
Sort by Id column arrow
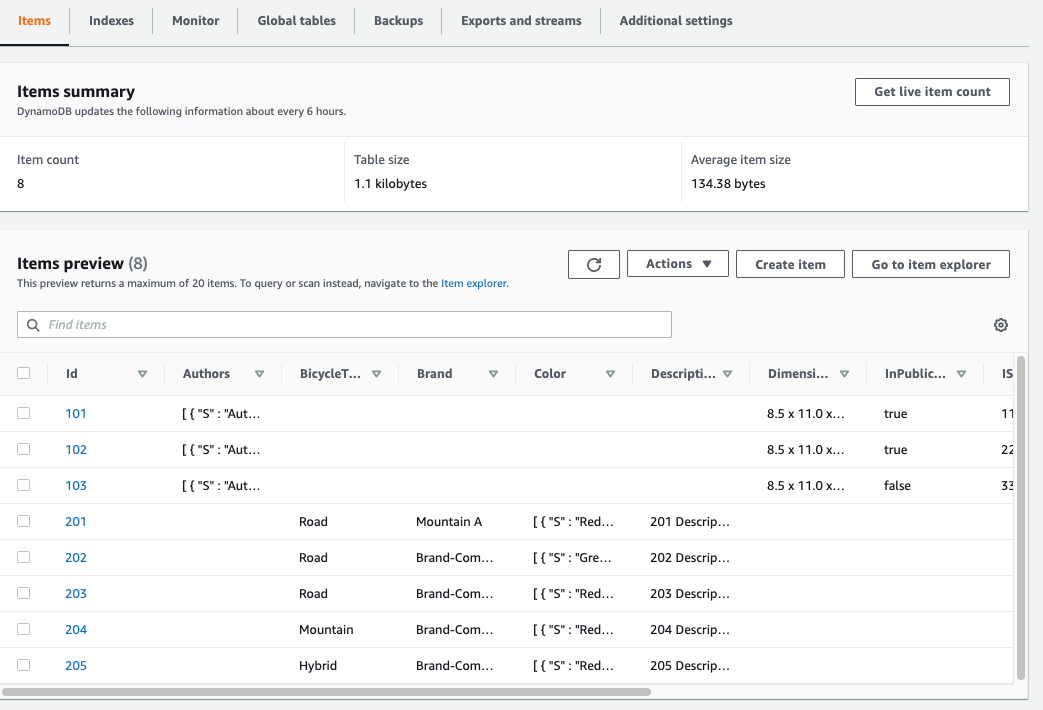click(142, 374)
